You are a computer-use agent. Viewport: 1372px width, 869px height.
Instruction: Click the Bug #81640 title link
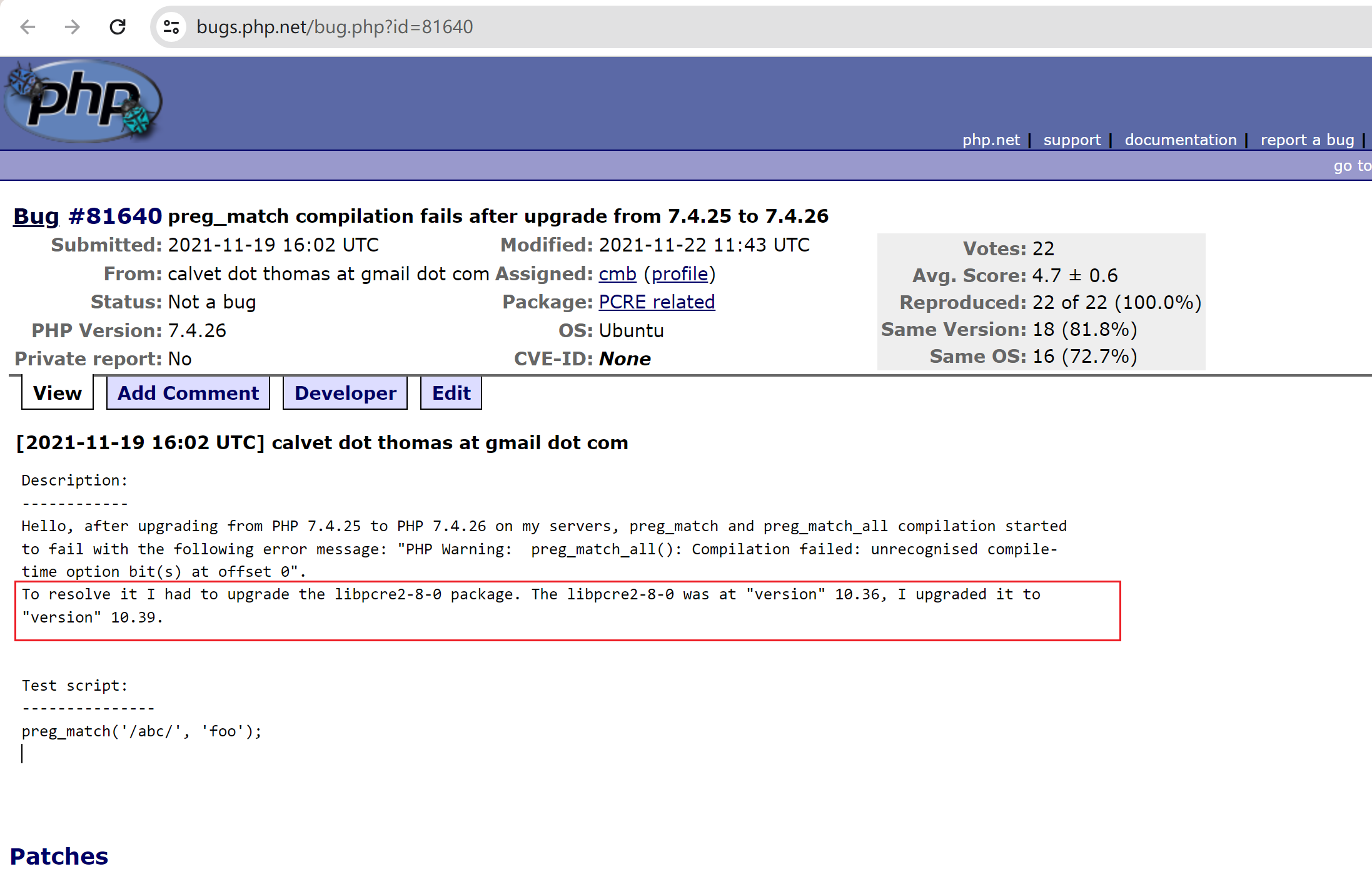[36, 216]
